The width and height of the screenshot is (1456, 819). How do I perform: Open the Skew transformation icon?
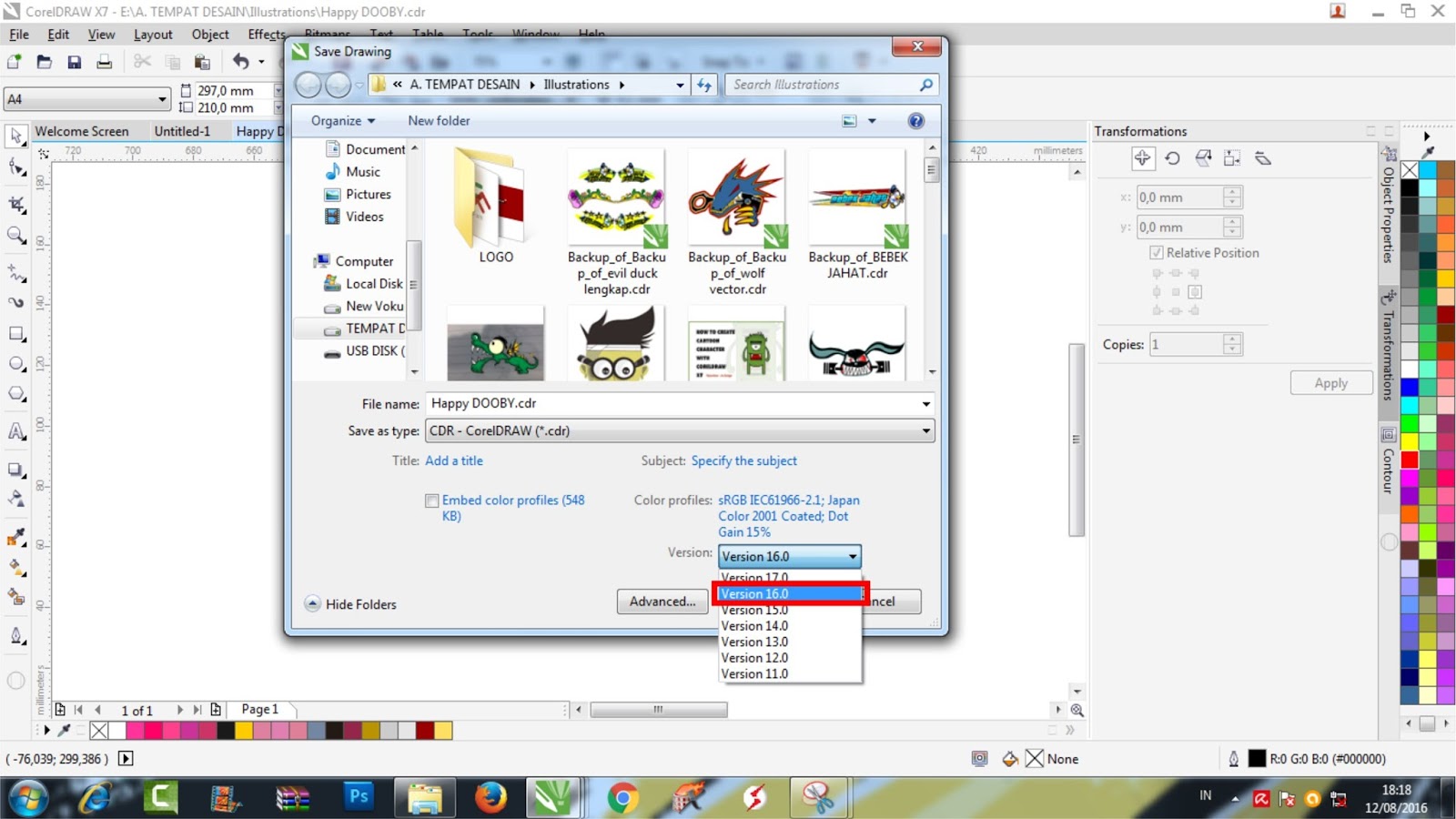tap(1263, 158)
